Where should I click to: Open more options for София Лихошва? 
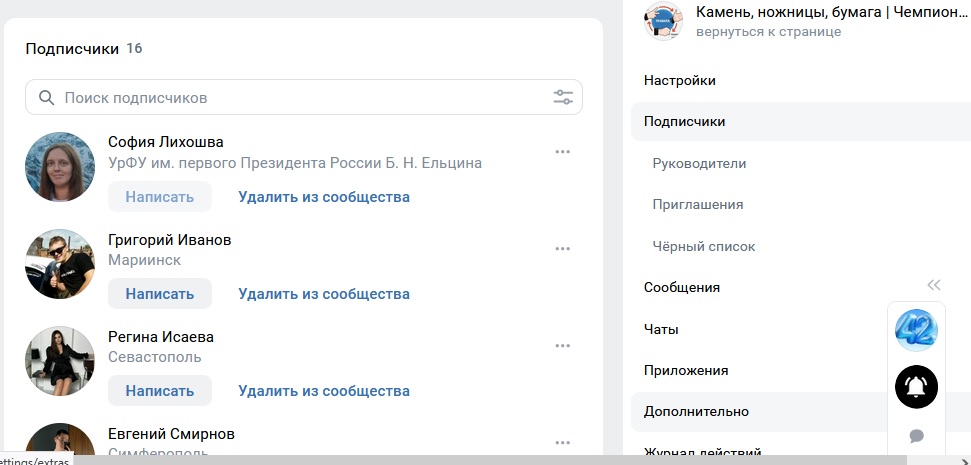pos(562,152)
